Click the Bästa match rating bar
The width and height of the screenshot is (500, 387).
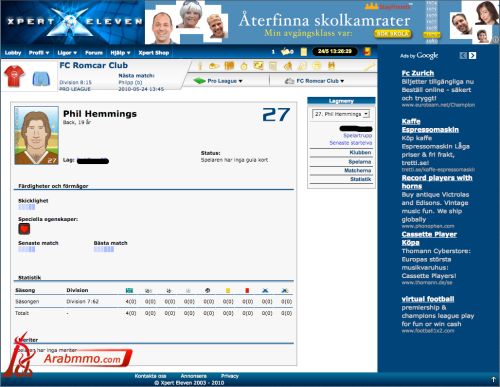(104, 249)
